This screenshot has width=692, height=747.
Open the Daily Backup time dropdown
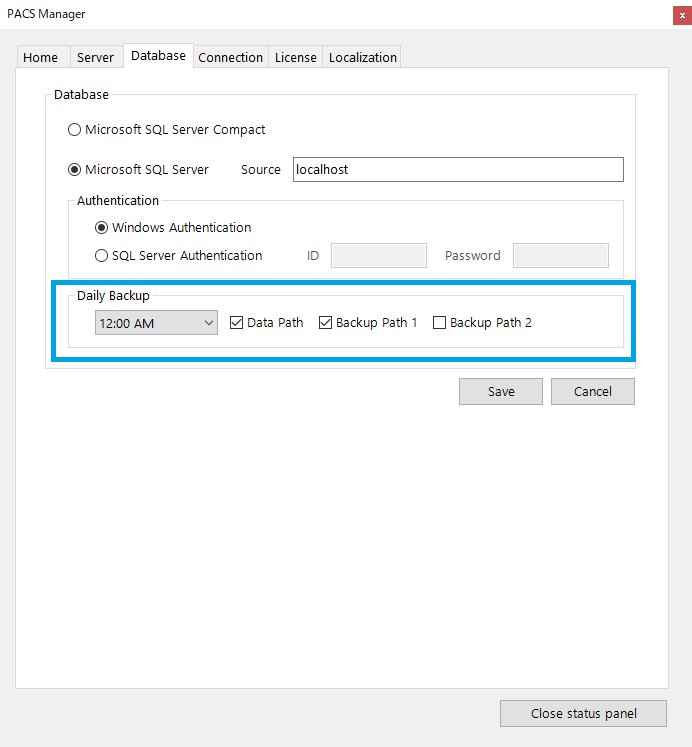tap(156, 323)
